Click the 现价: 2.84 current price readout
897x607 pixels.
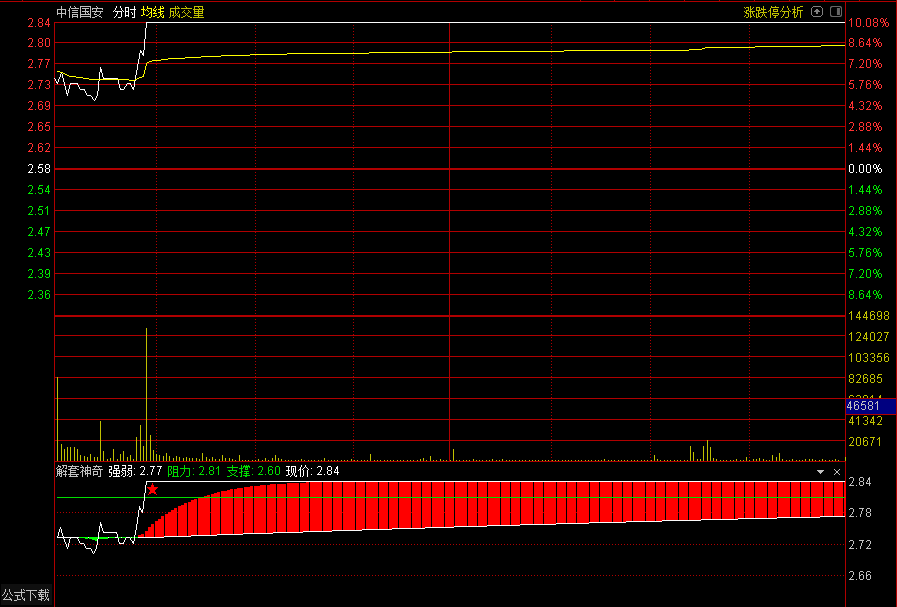pyautogui.click(x=312, y=471)
